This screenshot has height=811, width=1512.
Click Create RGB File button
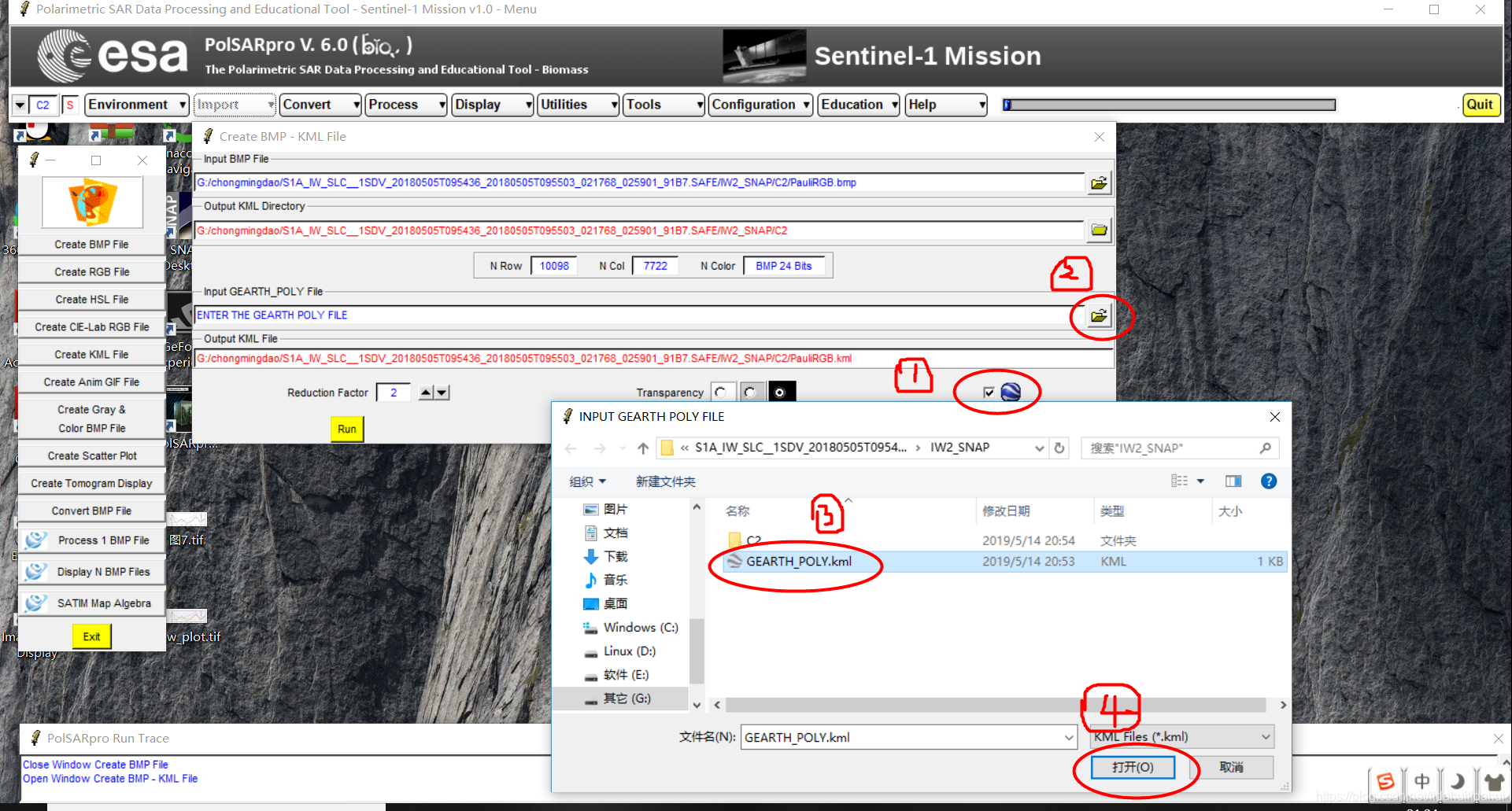92,272
